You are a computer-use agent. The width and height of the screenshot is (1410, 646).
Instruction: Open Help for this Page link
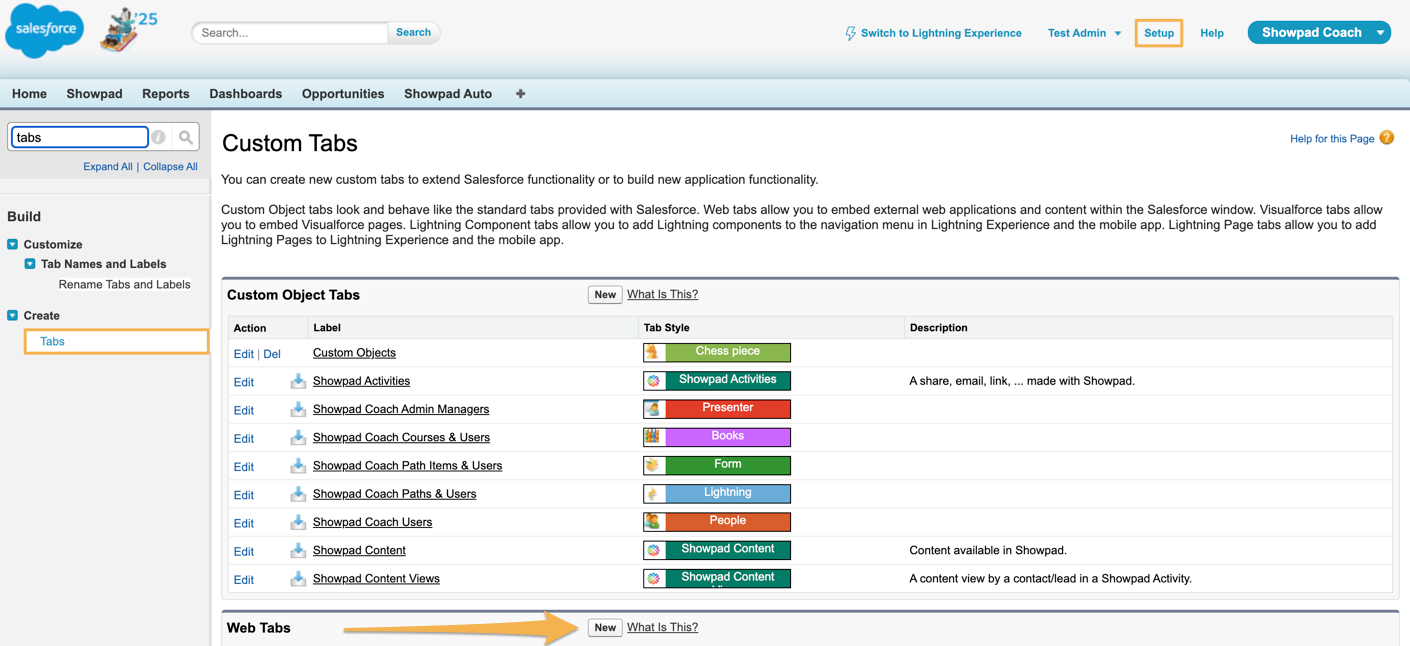point(1332,139)
